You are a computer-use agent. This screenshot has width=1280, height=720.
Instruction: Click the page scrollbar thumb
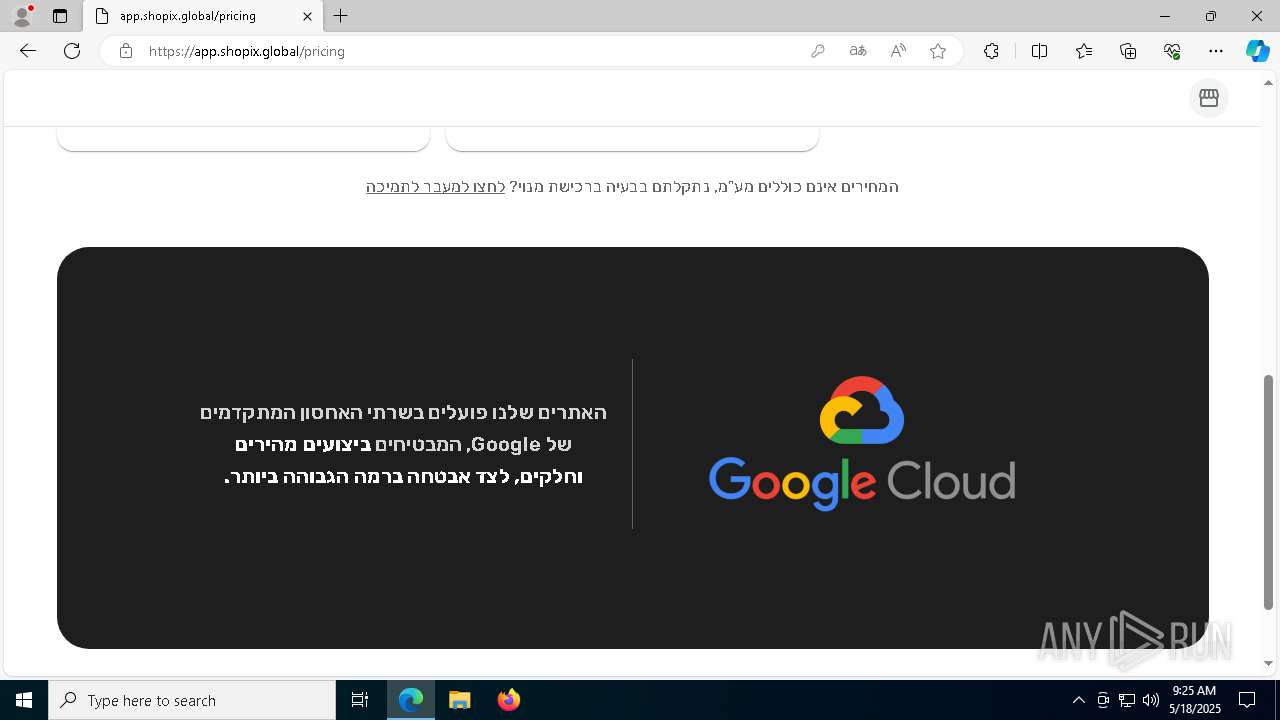[x=1269, y=492]
